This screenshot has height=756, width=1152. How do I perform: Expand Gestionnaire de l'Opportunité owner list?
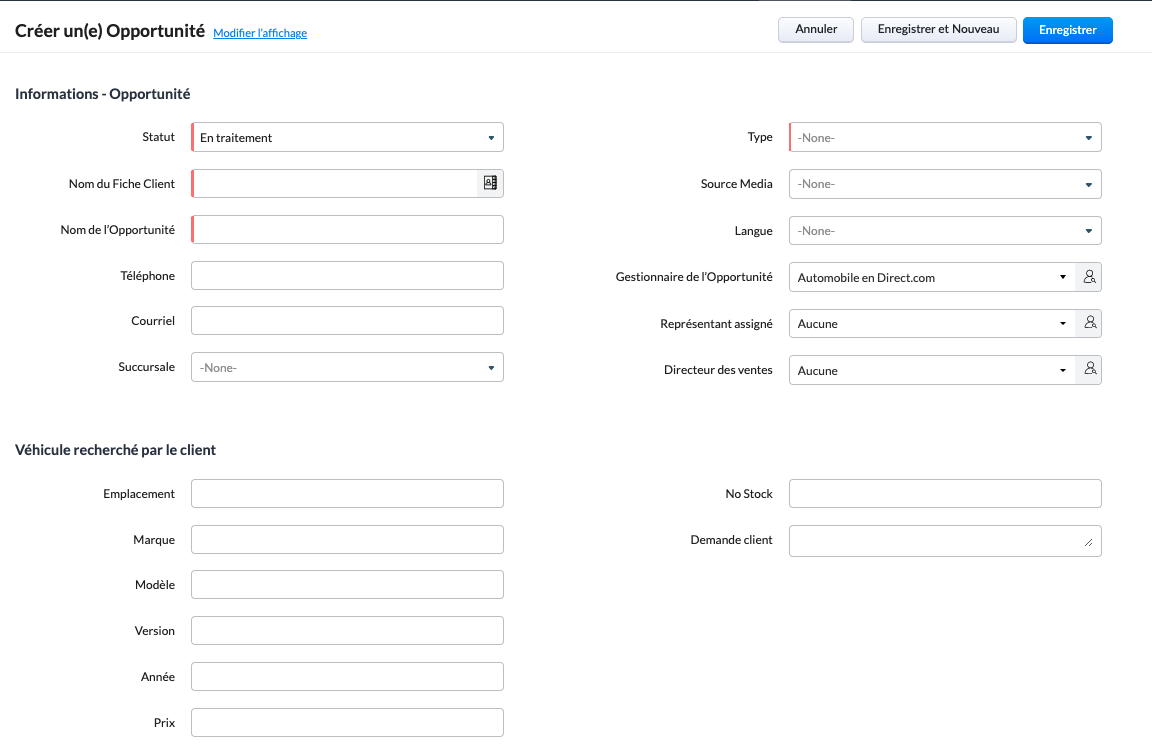[x=932, y=277]
